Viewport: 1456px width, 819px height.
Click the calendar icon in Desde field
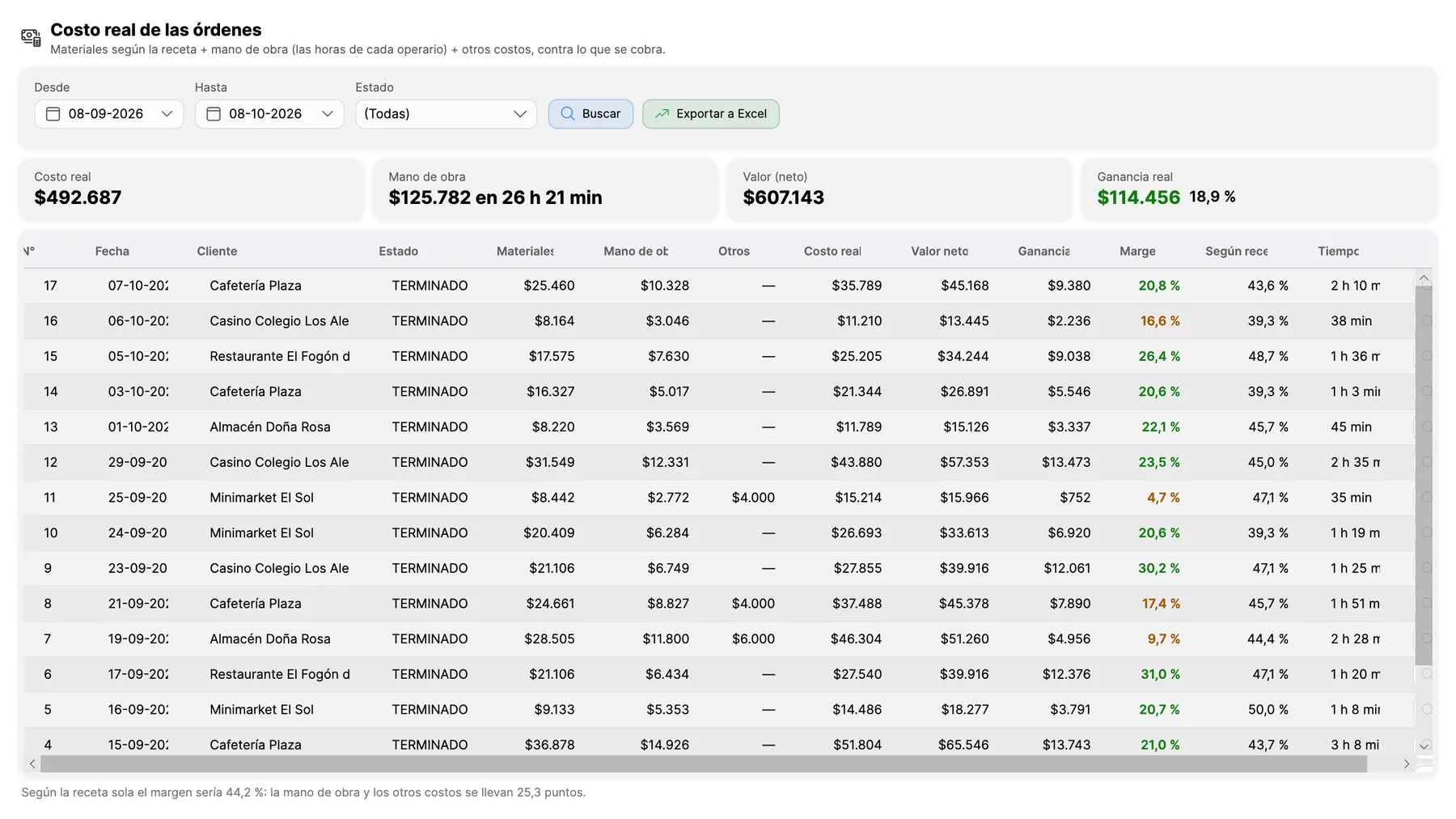coord(53,114)
